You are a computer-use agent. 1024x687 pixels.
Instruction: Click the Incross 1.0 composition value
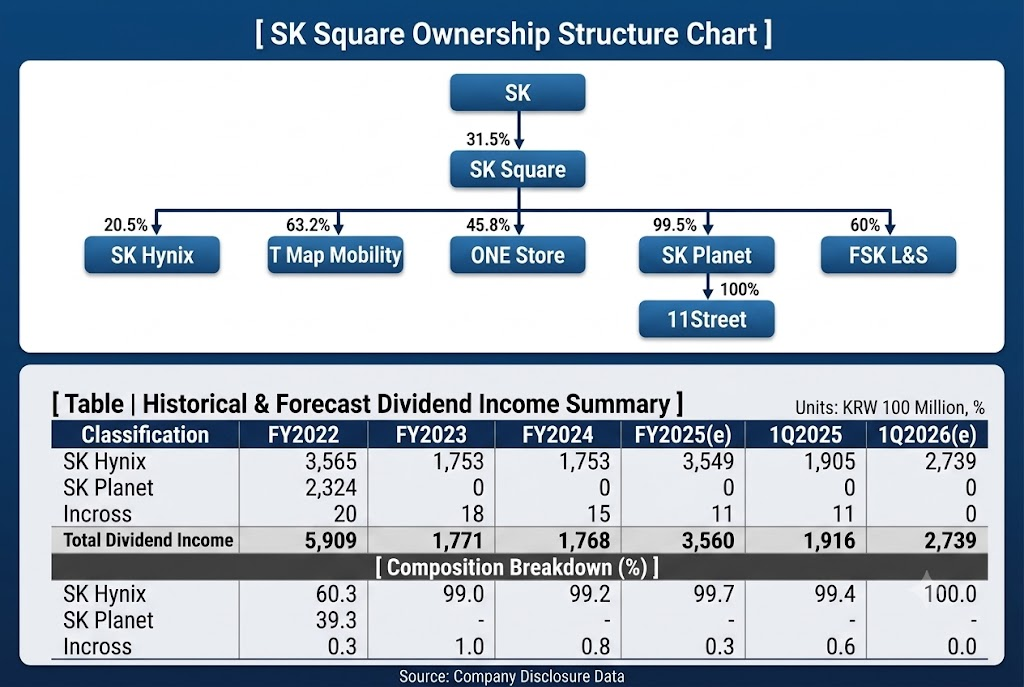(469, 647)
